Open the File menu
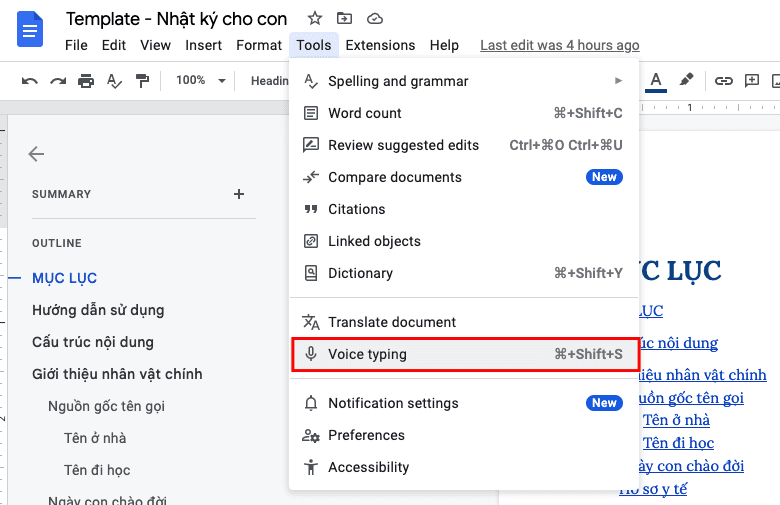 tap(76, 45)
